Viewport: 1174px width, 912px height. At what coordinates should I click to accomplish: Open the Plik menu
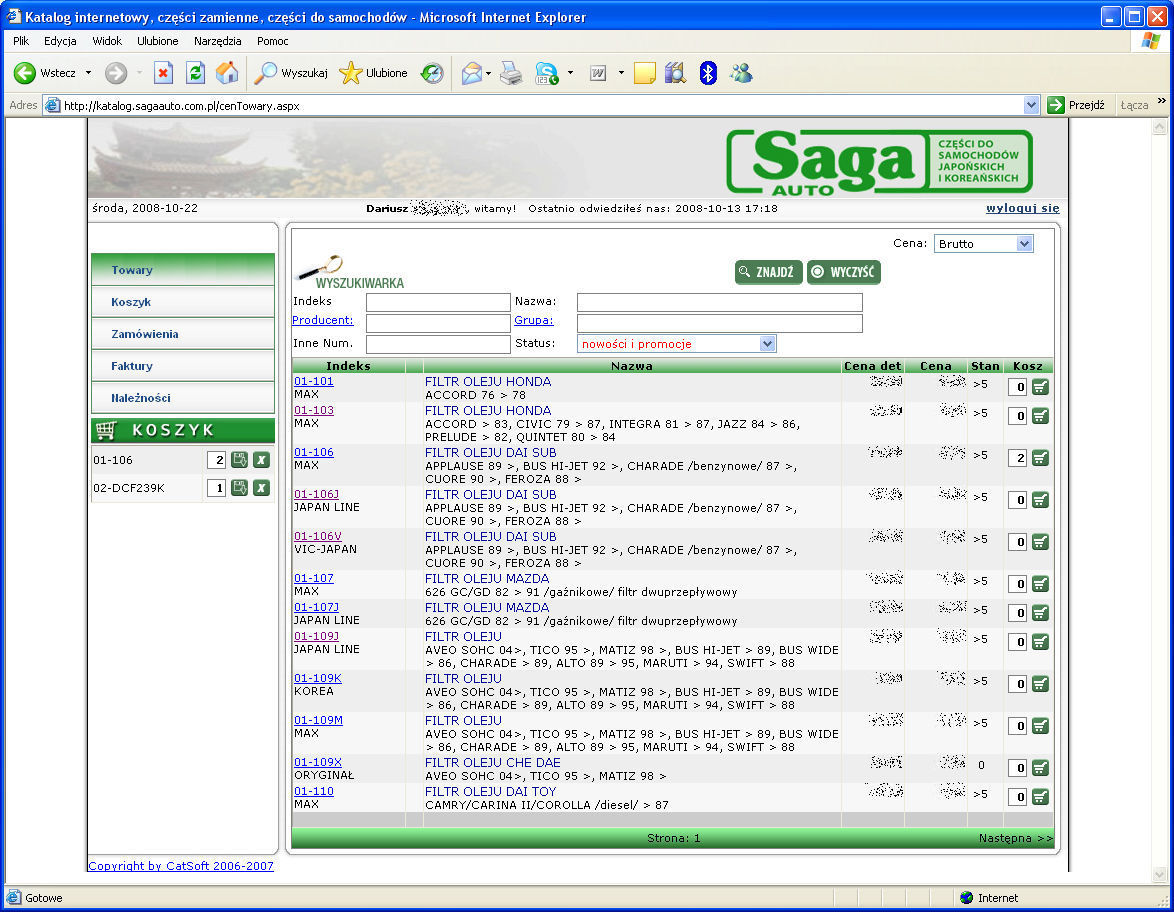click(21, 41)
